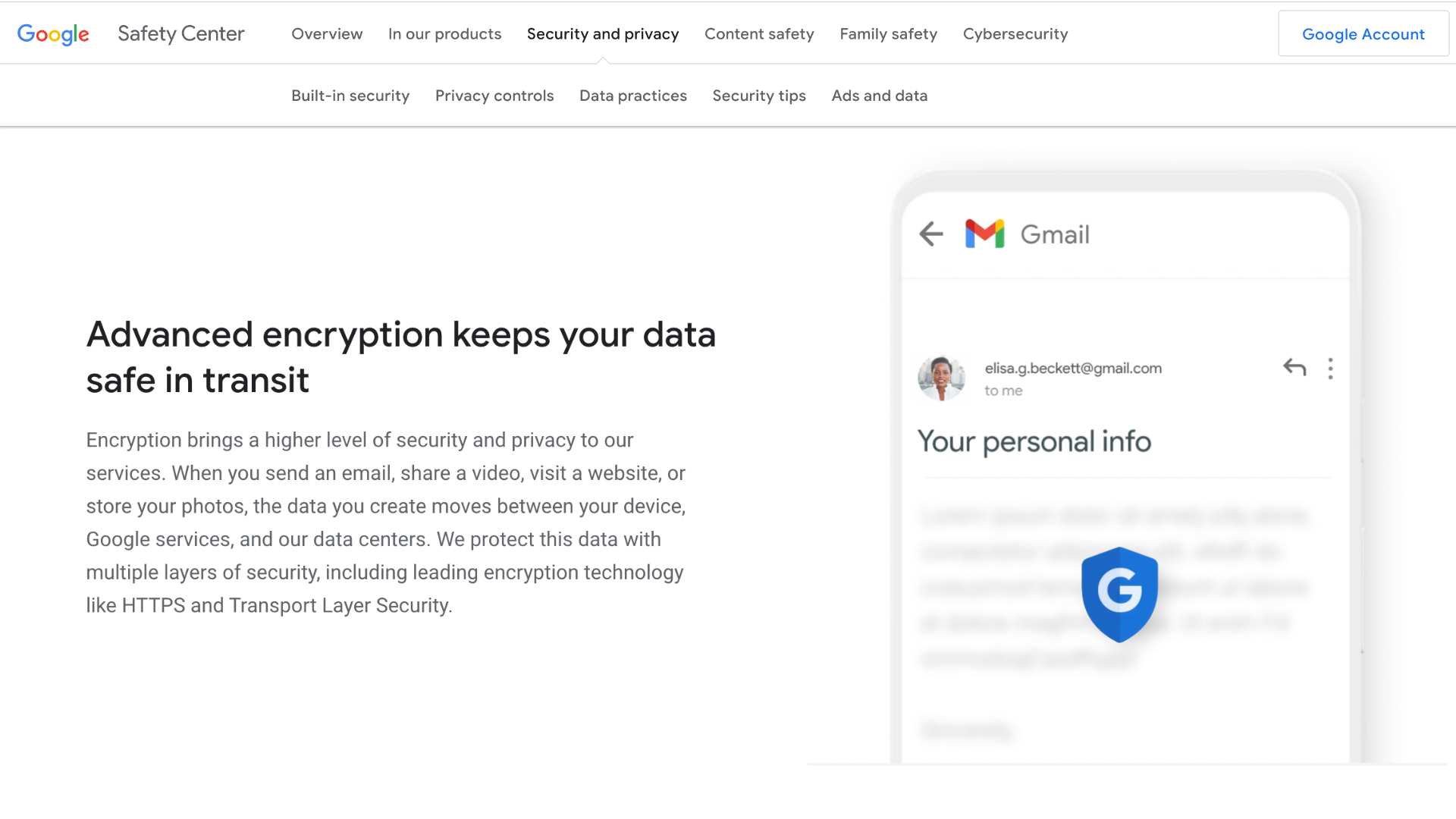Open the Family safety tab
This screenshot has width=1456, height=819.
click(888, 34)
